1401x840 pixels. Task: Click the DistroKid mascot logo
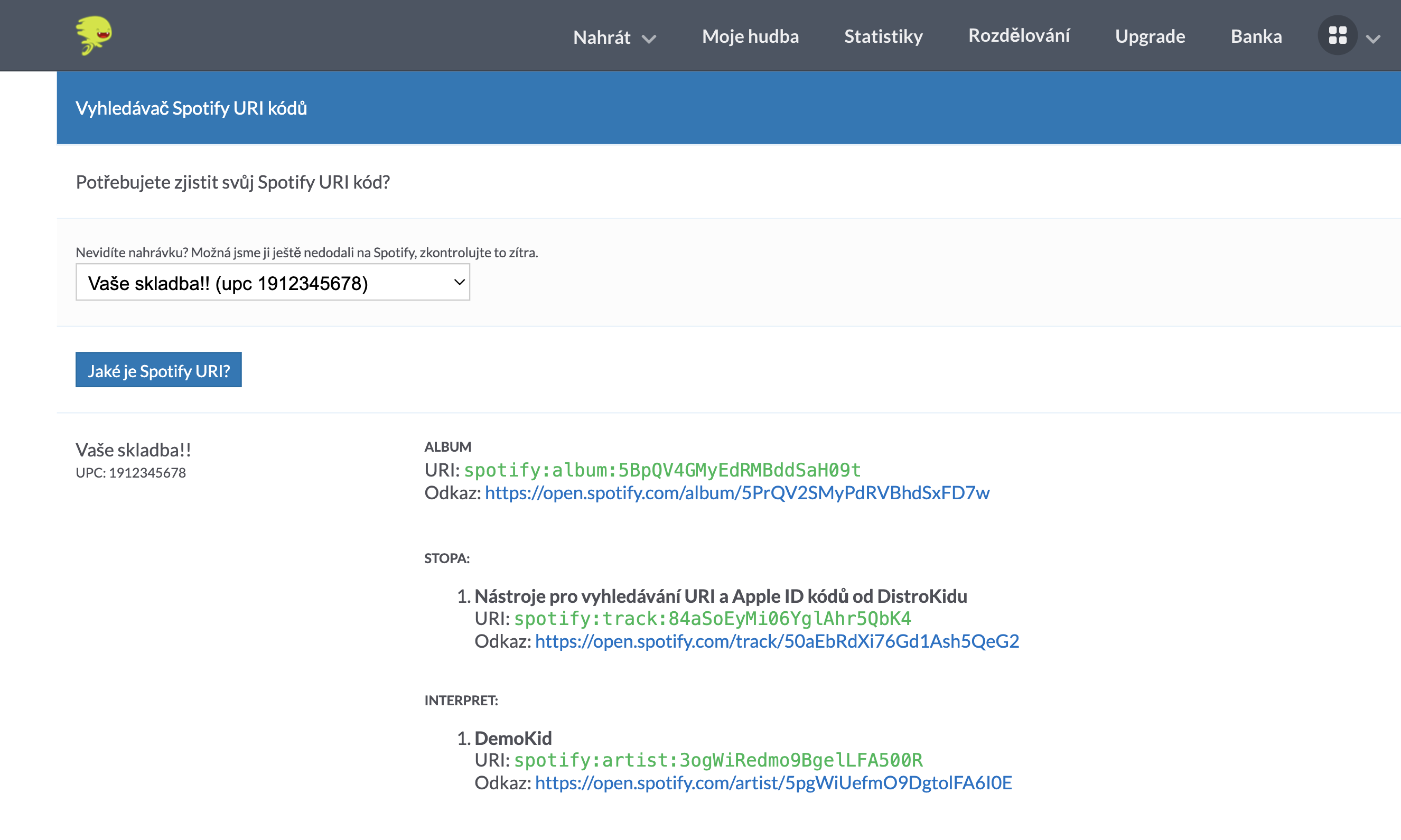pos(94,35)
